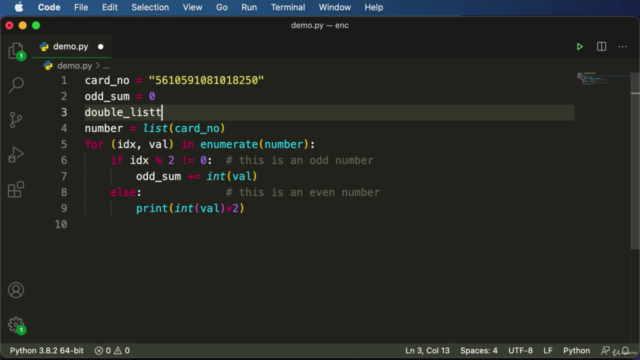Screen dimensions: 640x360
Task: Open the Terminal menu
Action: 288,7
